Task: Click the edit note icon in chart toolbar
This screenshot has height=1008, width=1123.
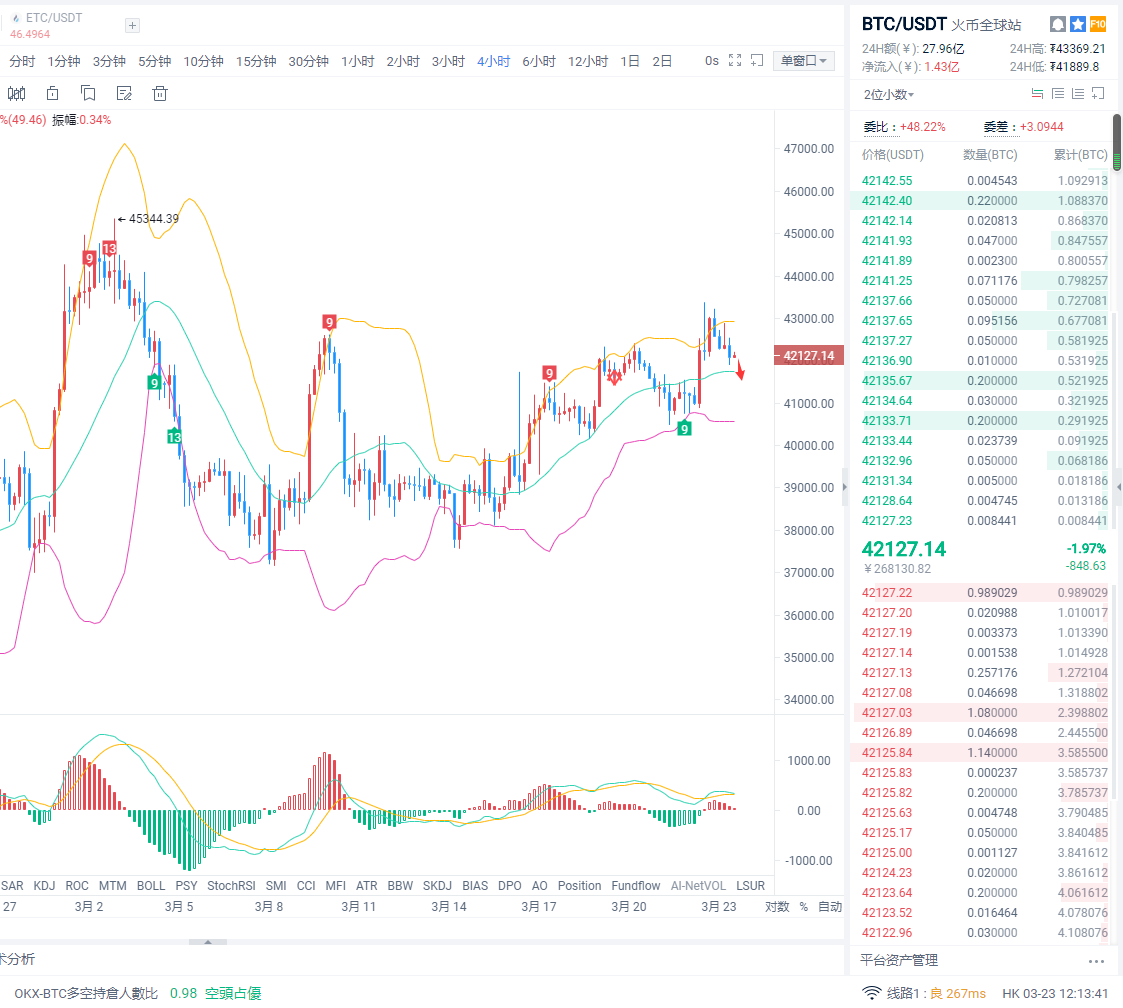Action: 124,94
